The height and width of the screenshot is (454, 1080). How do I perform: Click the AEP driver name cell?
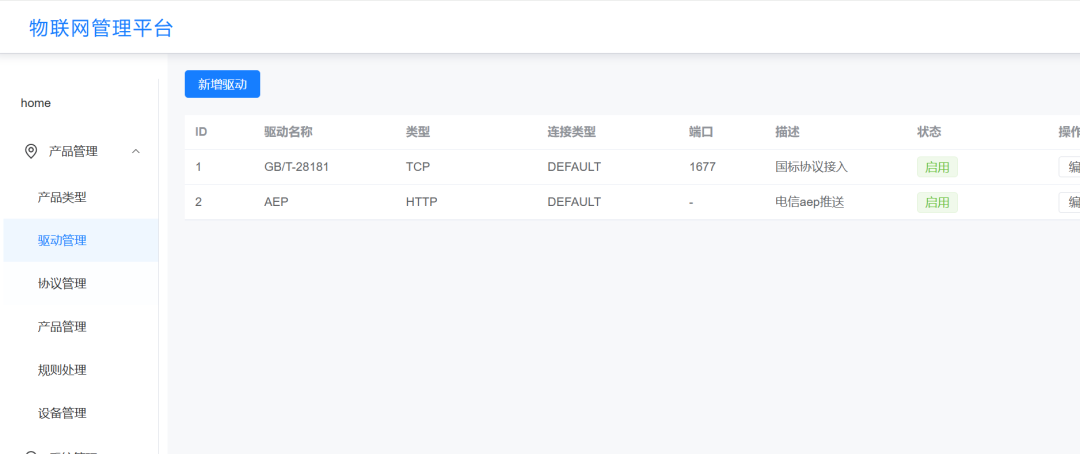click(x=275, y=203)
